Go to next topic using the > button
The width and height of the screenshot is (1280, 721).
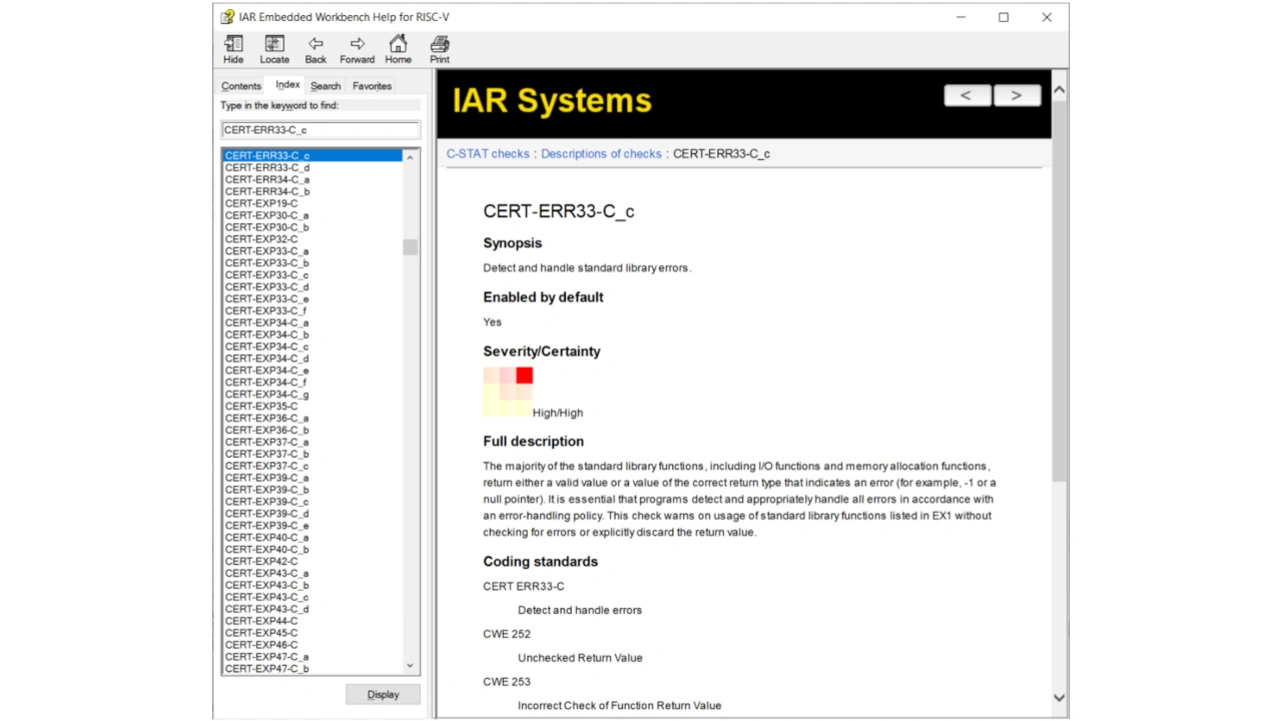(x=1016, y=95)
